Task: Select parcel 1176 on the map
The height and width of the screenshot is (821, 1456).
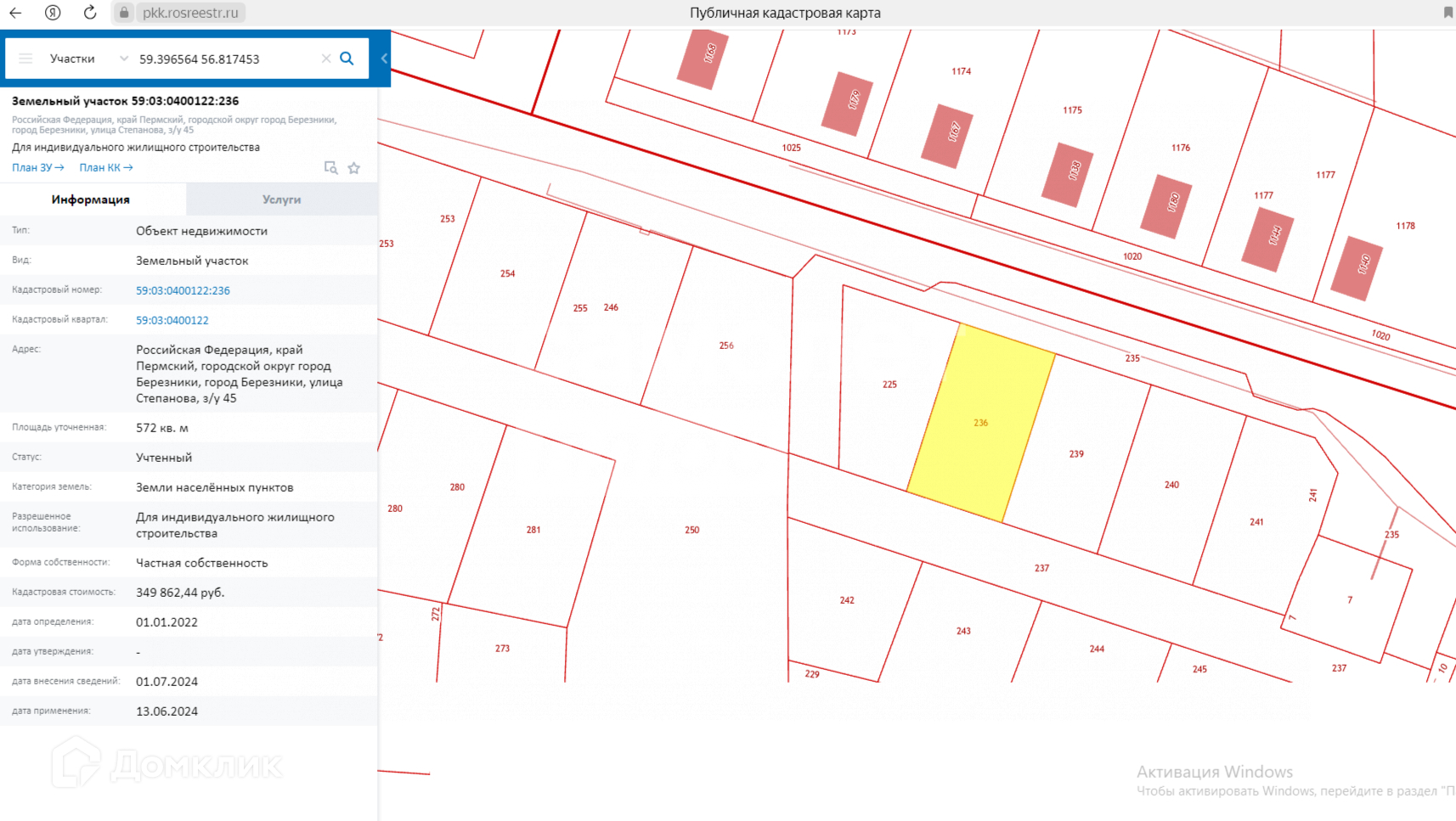Action: point(1181,148)
